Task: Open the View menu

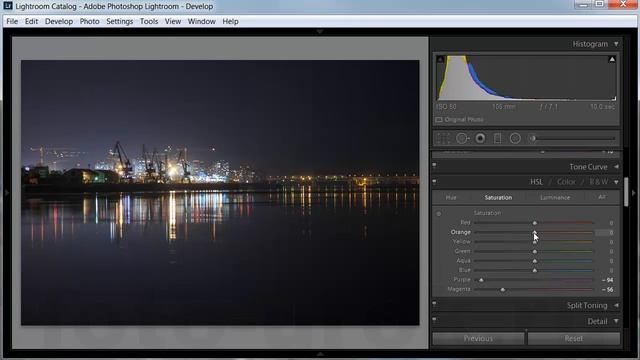Action: click(x=173, y=21)
